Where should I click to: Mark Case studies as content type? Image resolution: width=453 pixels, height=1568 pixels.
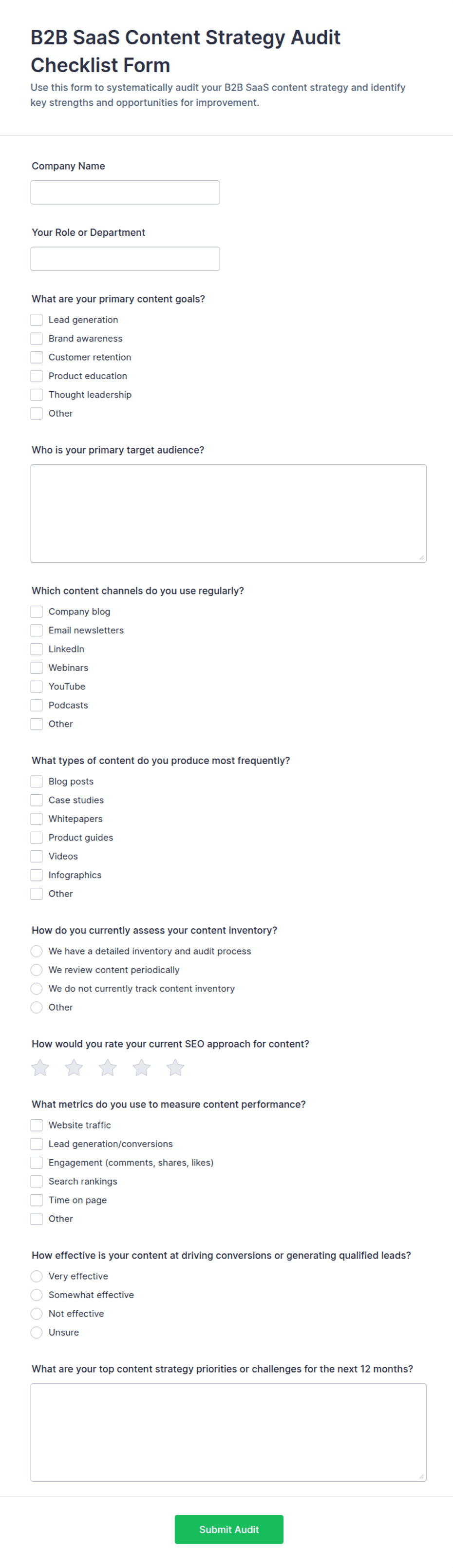37,800
